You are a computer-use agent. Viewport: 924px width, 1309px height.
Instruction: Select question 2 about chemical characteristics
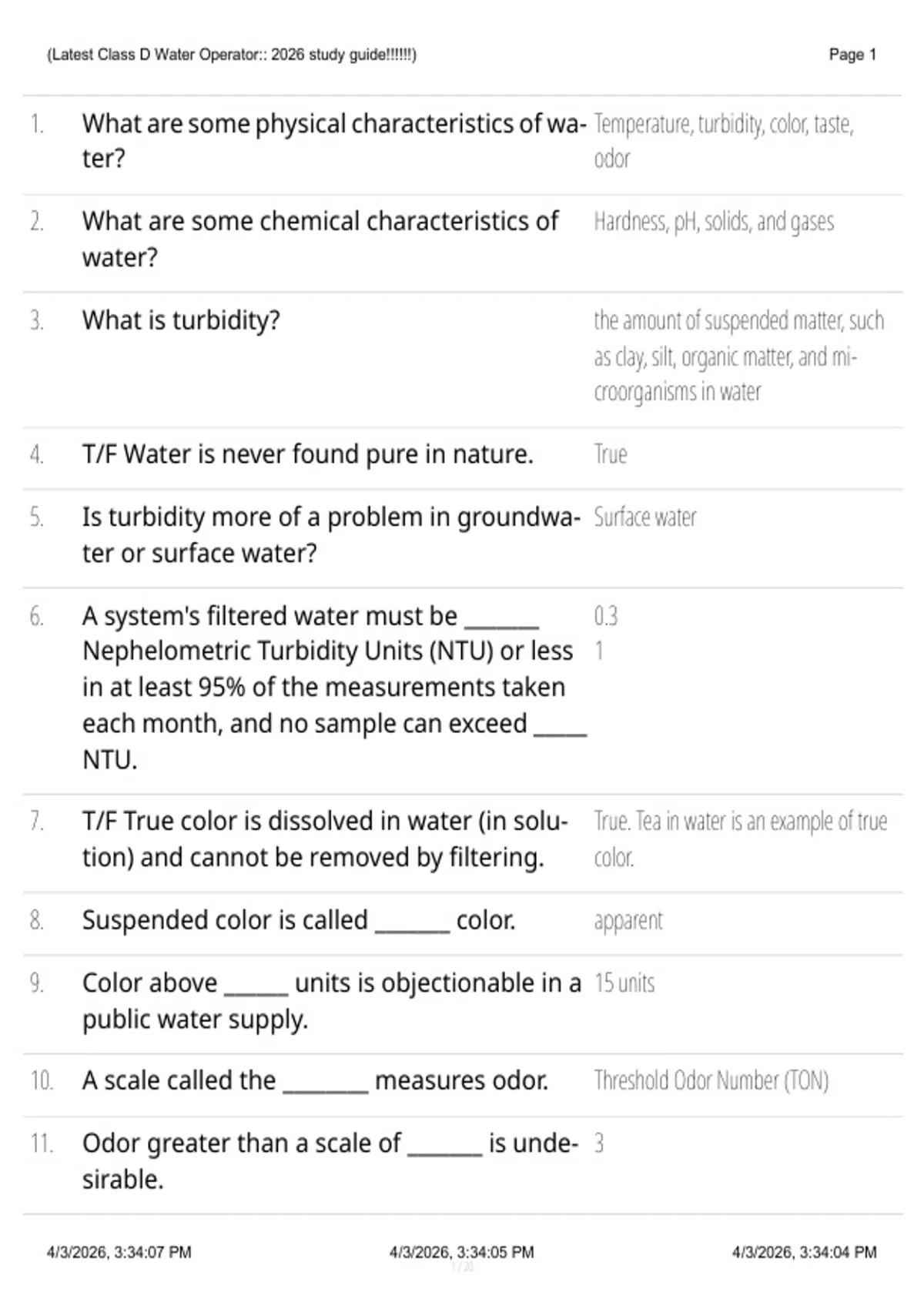pyautogui.click(x=320, y=239)
